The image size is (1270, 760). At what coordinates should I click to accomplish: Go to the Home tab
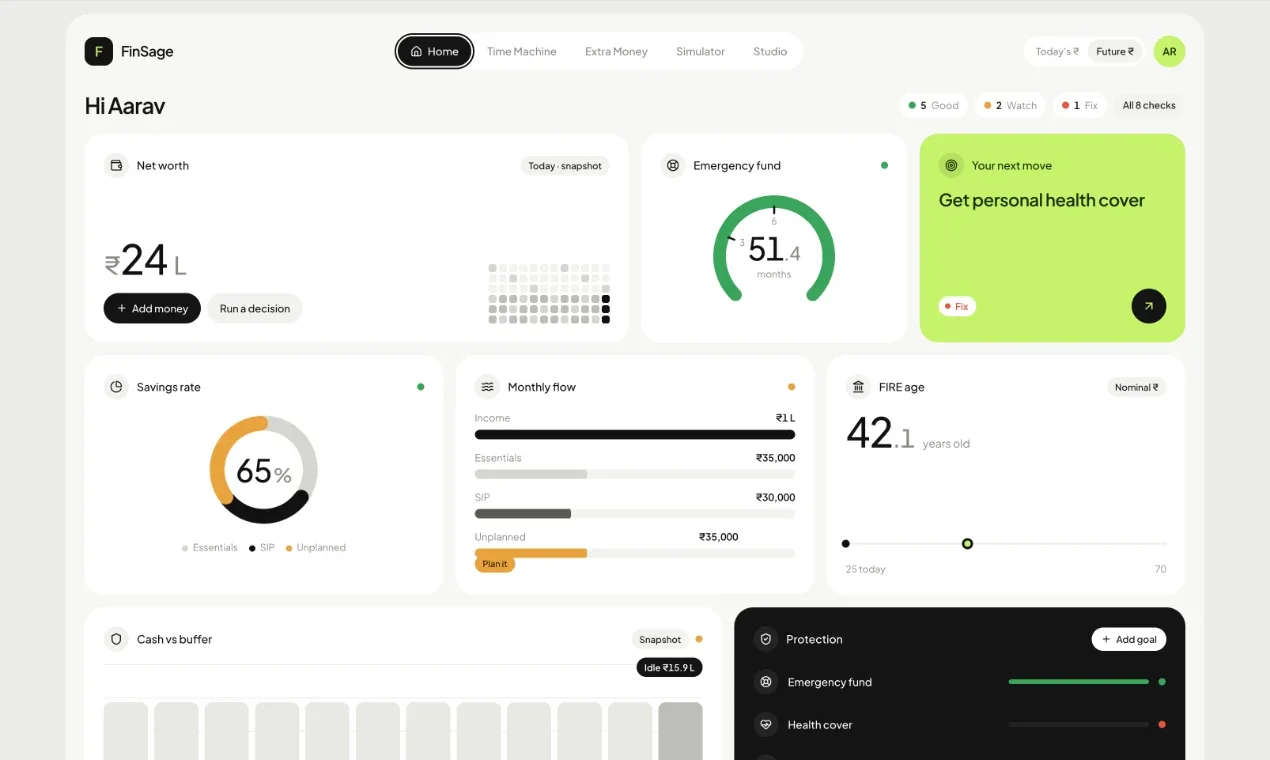pos(434,51)
